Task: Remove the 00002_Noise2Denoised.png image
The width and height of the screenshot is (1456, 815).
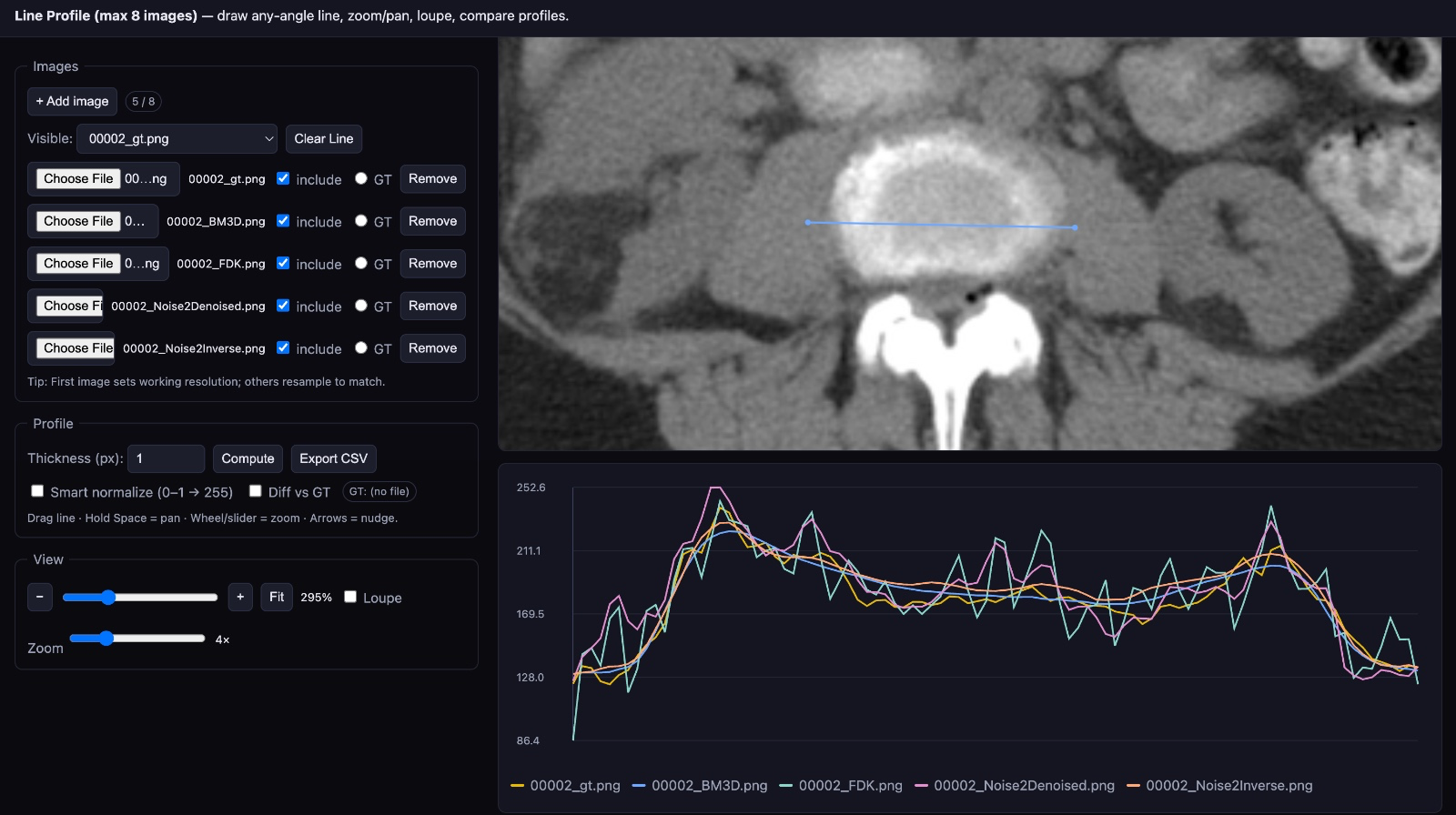Action: (x=432, y=306)
